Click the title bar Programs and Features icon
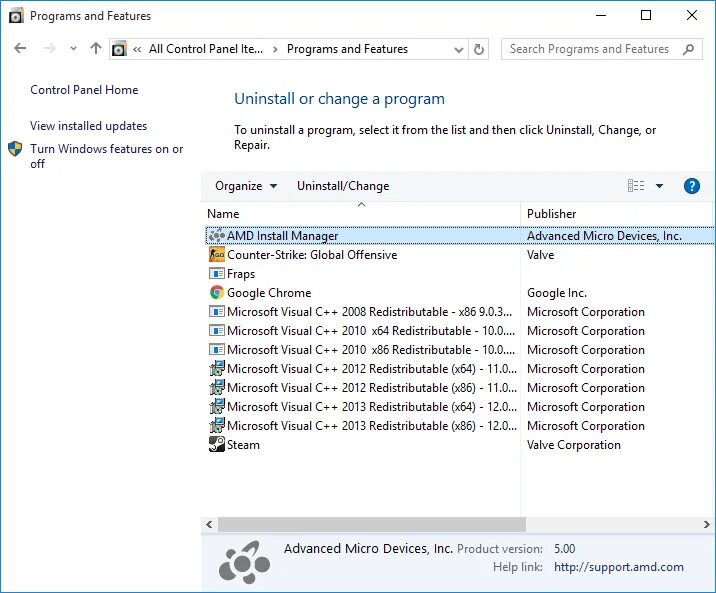The image size is (716, 593). (x=16, y=16)
